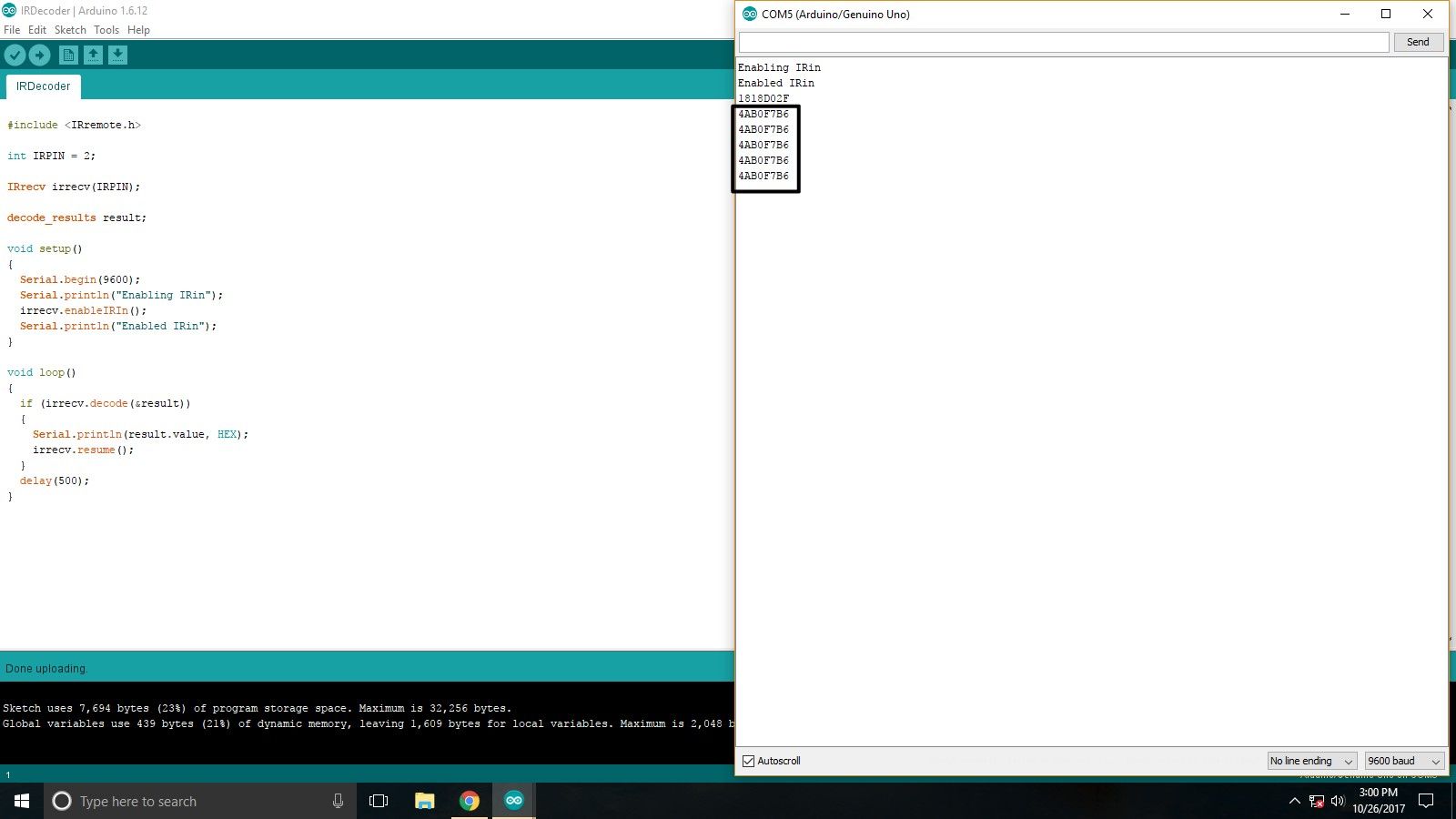This screenshot has width=1456, height=819.
Task: Click the volume speaker tray icon
Action: click(x=1338, y=801)
